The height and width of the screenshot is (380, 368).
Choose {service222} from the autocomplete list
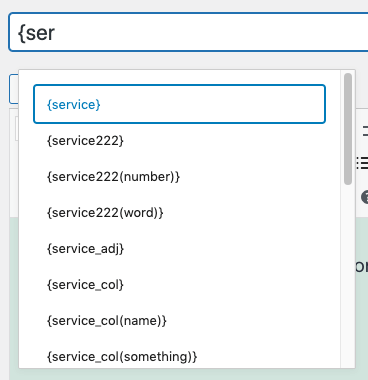pyautogui.click(x=179, y=140)
